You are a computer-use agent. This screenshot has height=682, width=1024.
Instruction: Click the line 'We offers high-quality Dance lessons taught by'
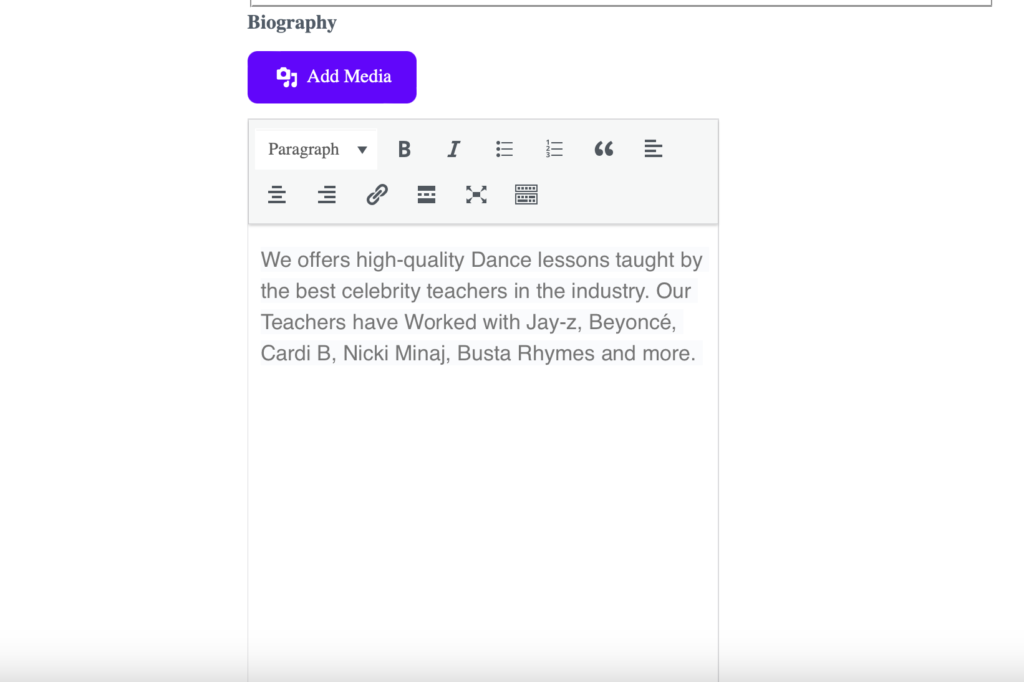[481, 260]
